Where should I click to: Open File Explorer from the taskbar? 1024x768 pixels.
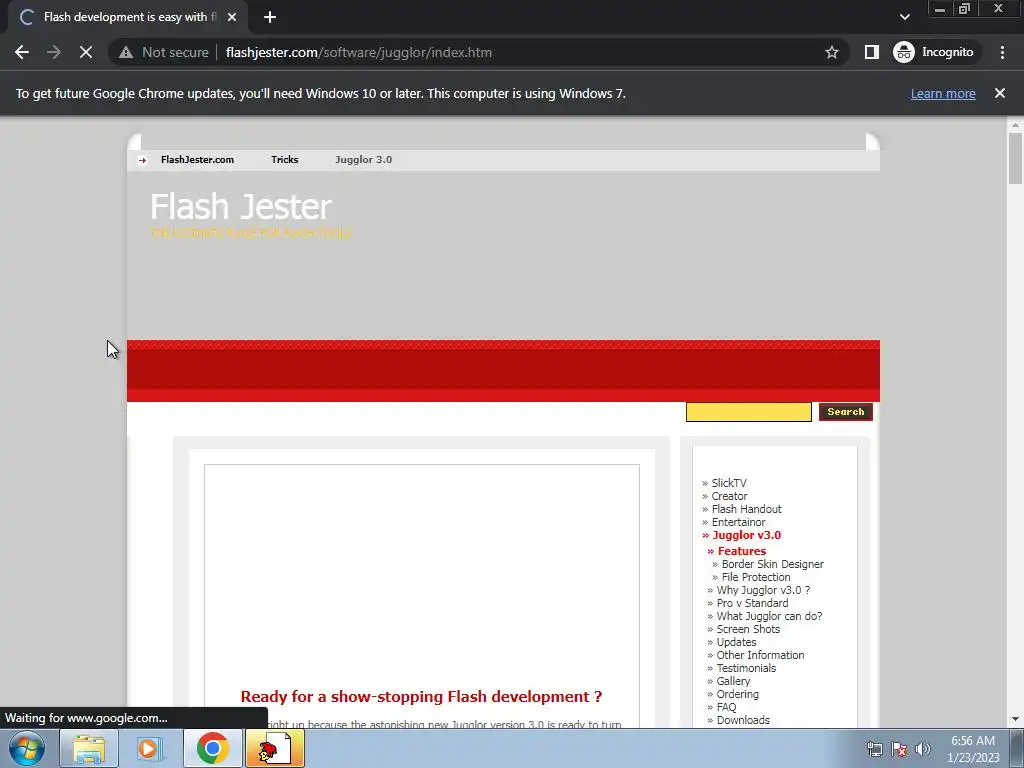(89, 748)
